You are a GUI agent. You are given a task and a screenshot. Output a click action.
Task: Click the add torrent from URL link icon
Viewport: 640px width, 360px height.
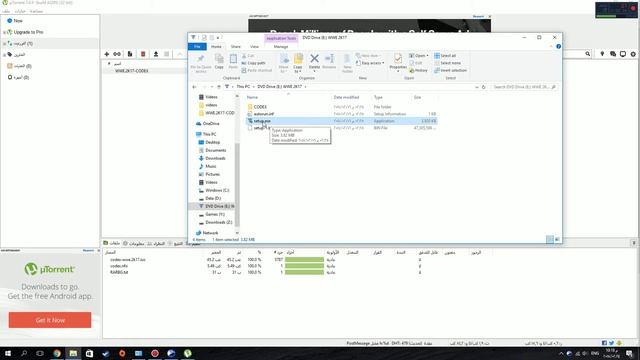(117, 54)
